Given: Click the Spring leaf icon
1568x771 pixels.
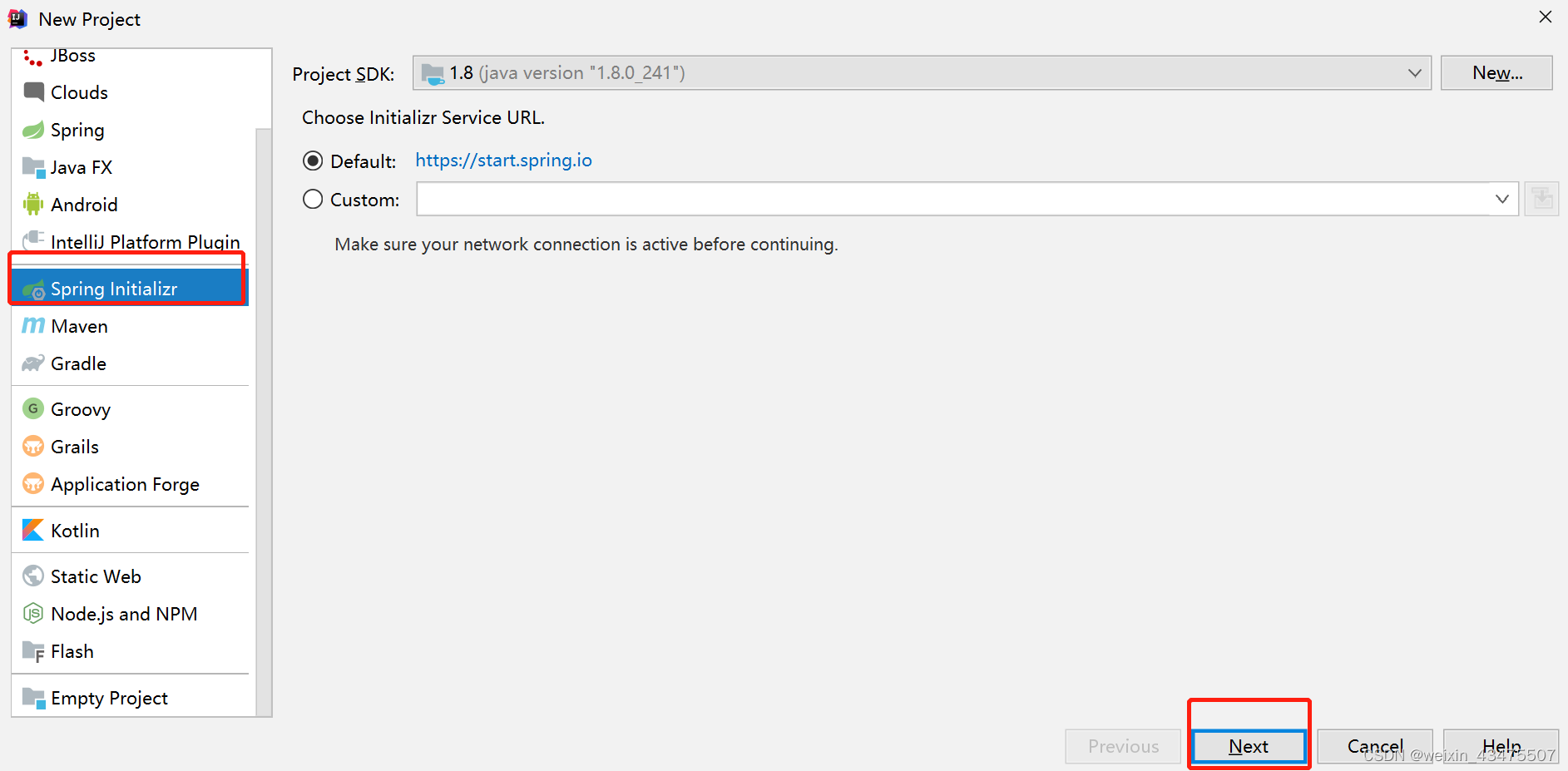Looking at the screenshot, I should click(x=33, y=130).
